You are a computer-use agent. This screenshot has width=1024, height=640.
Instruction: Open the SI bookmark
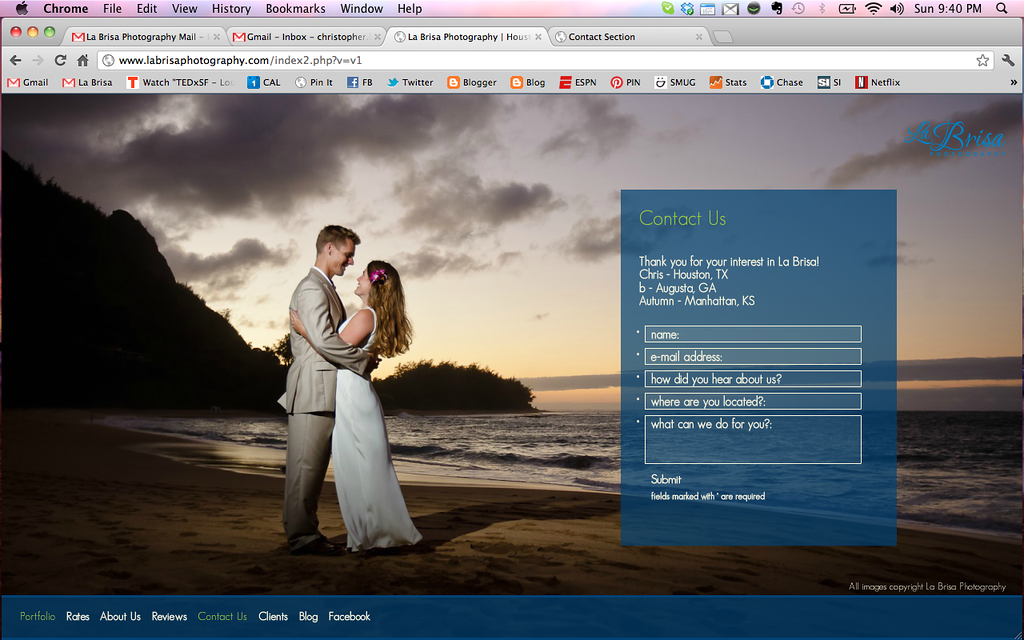pyautogui.click(x=829, y=82)
